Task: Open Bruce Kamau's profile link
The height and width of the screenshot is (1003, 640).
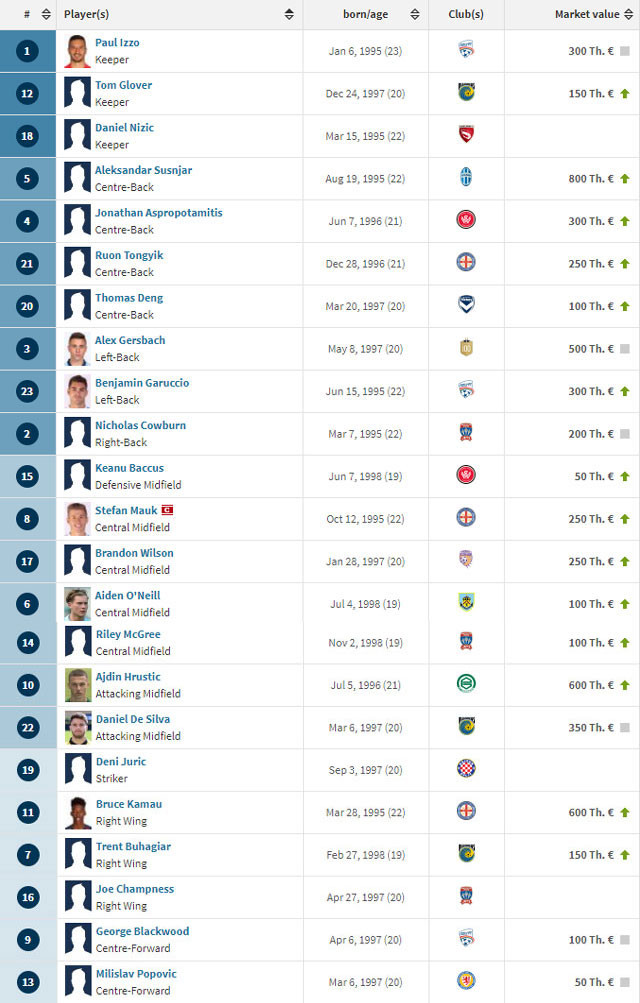Action: (x=129, y=804)
